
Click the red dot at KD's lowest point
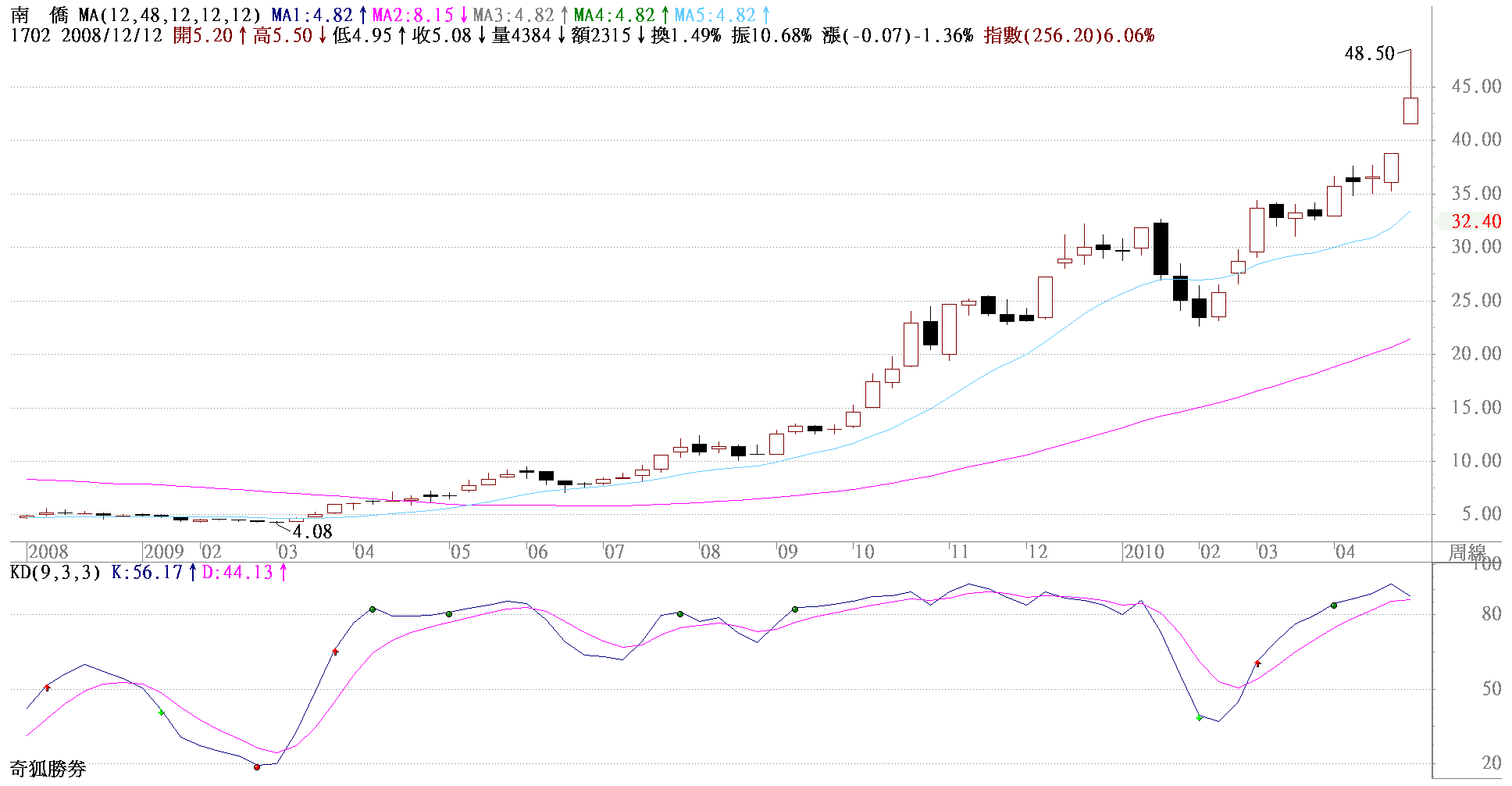click(x=257, y=767)
